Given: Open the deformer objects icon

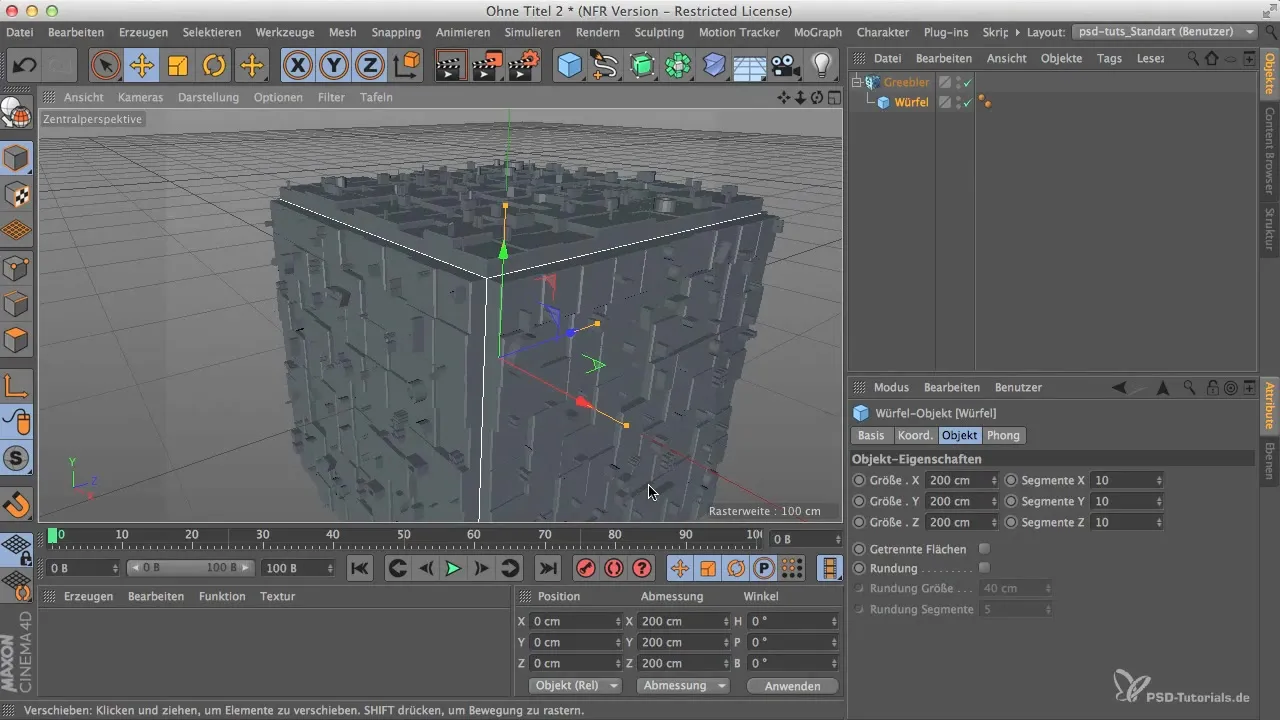Looking at the screenshot, I should 714,66.
